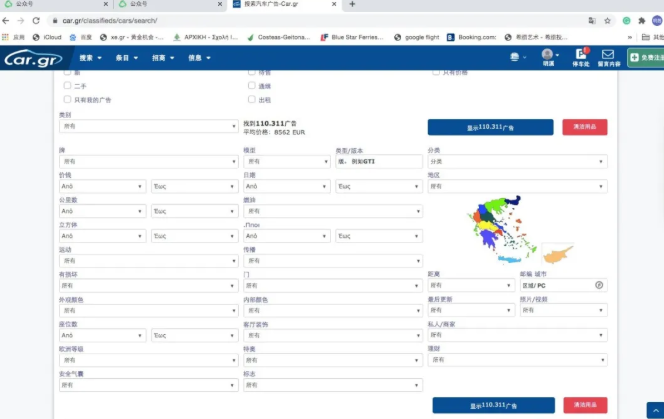The width and height of the screenshot is (664, 419).
Task: Enable the 只有我的广告 checkbox
Action: pyautogui.click(x=67, y=100)
